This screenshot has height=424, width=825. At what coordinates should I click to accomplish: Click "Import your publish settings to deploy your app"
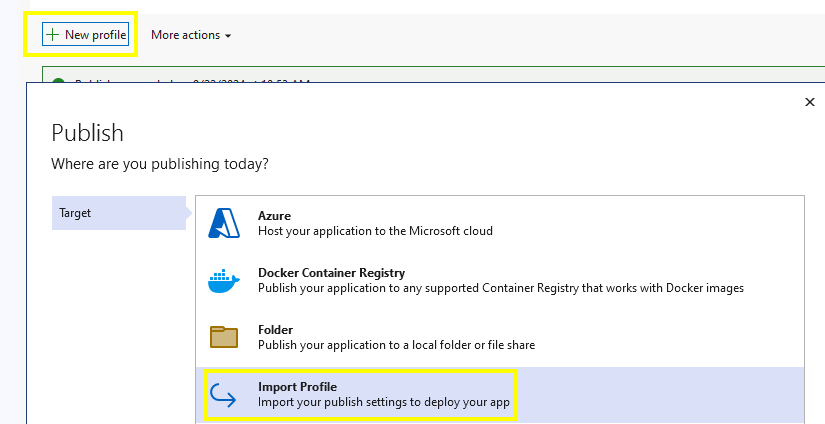coord(384,402)
